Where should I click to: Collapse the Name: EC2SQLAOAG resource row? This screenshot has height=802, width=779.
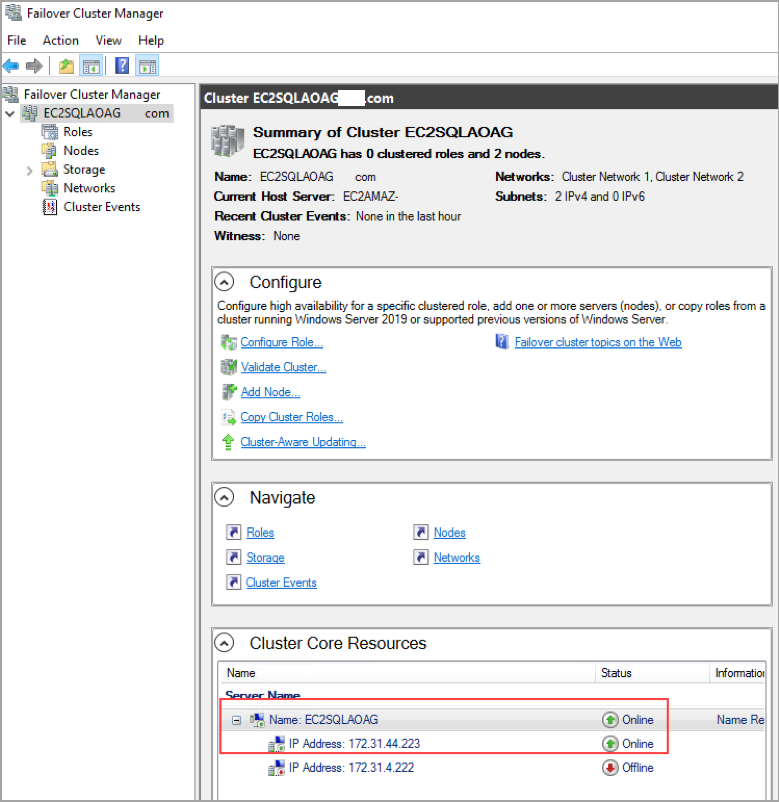point(236,721)
